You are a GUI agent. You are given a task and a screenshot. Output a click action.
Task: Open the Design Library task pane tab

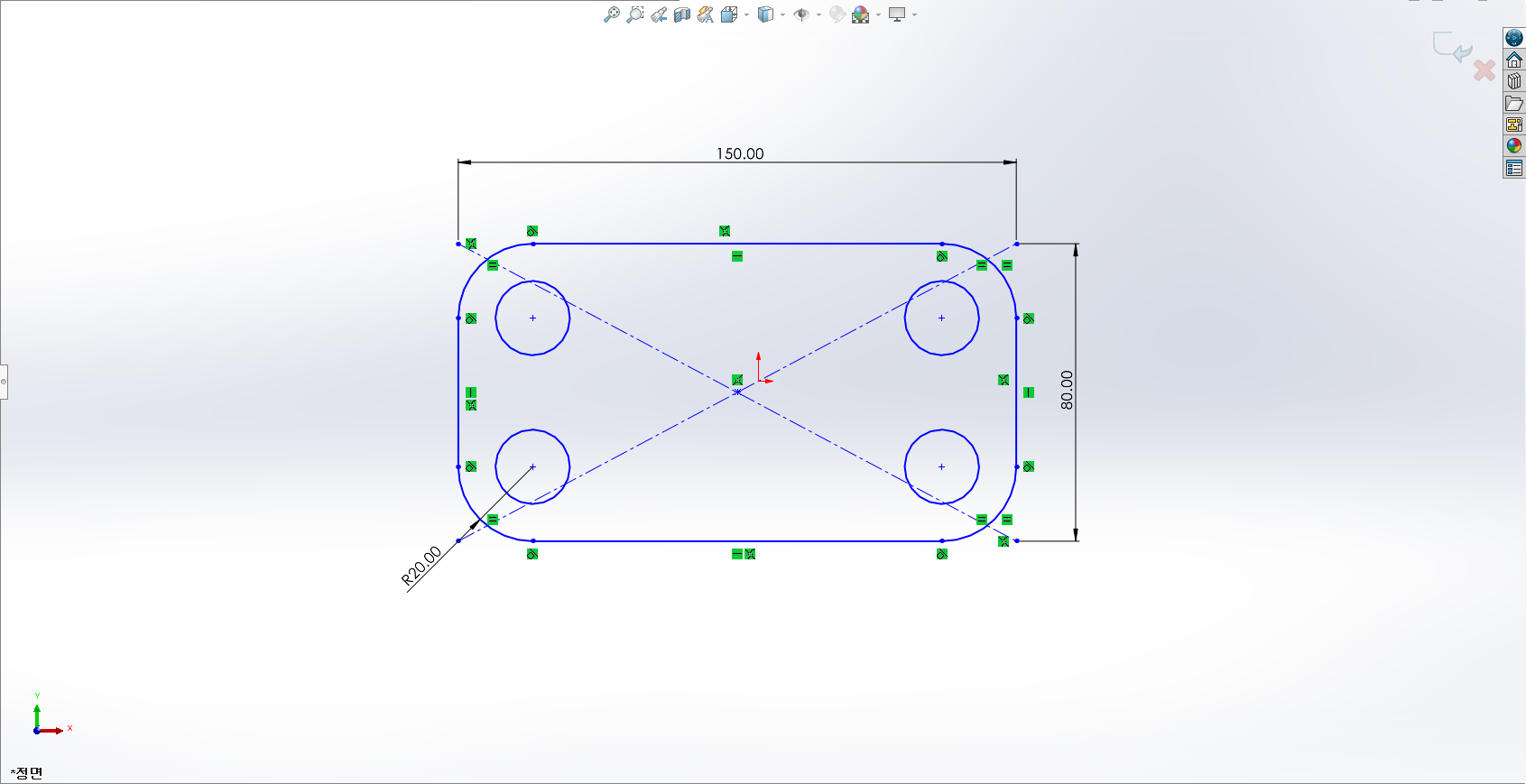(x=1514, y=81)
